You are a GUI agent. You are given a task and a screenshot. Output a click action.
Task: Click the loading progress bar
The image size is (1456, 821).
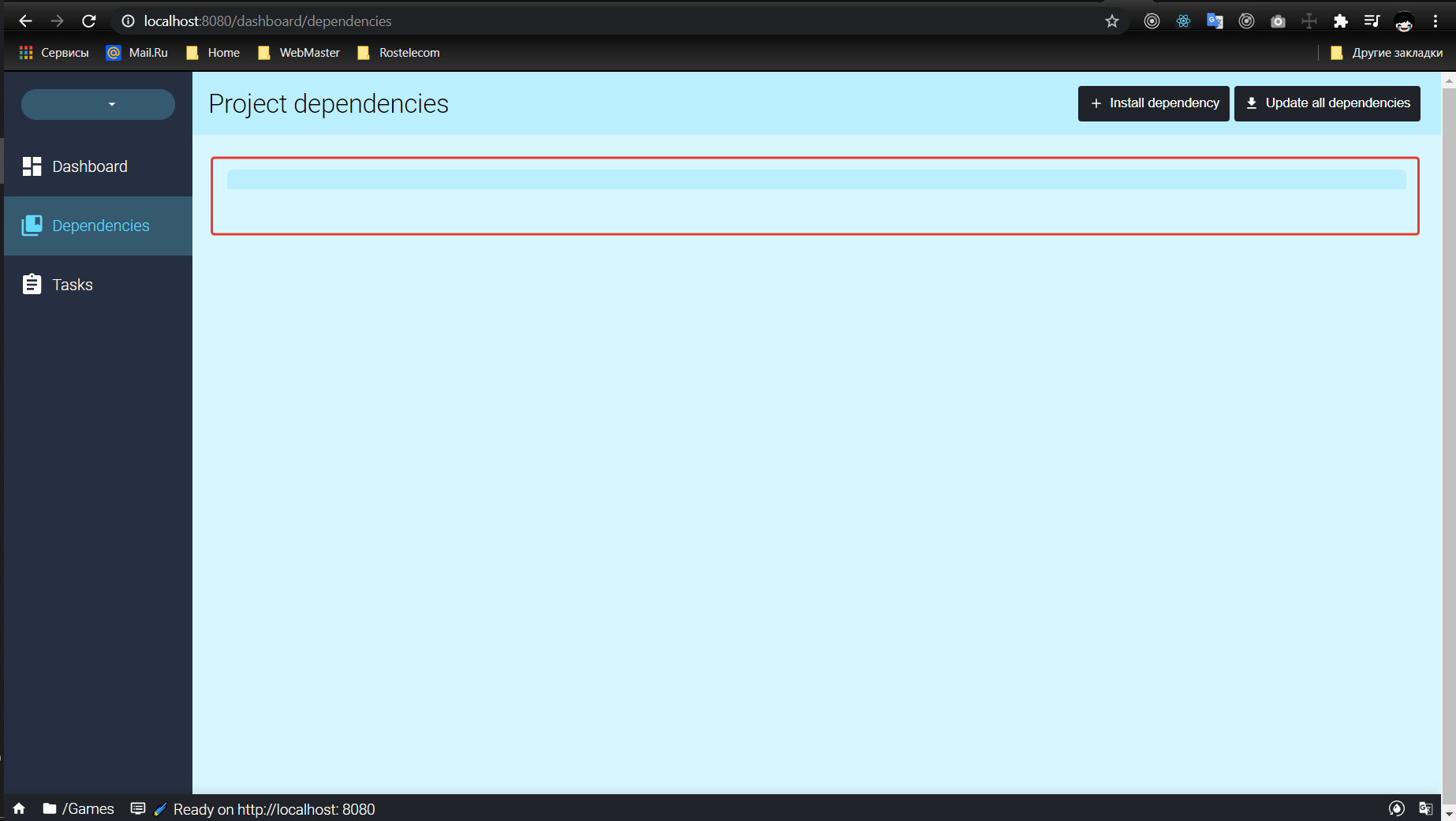point(816,179)
